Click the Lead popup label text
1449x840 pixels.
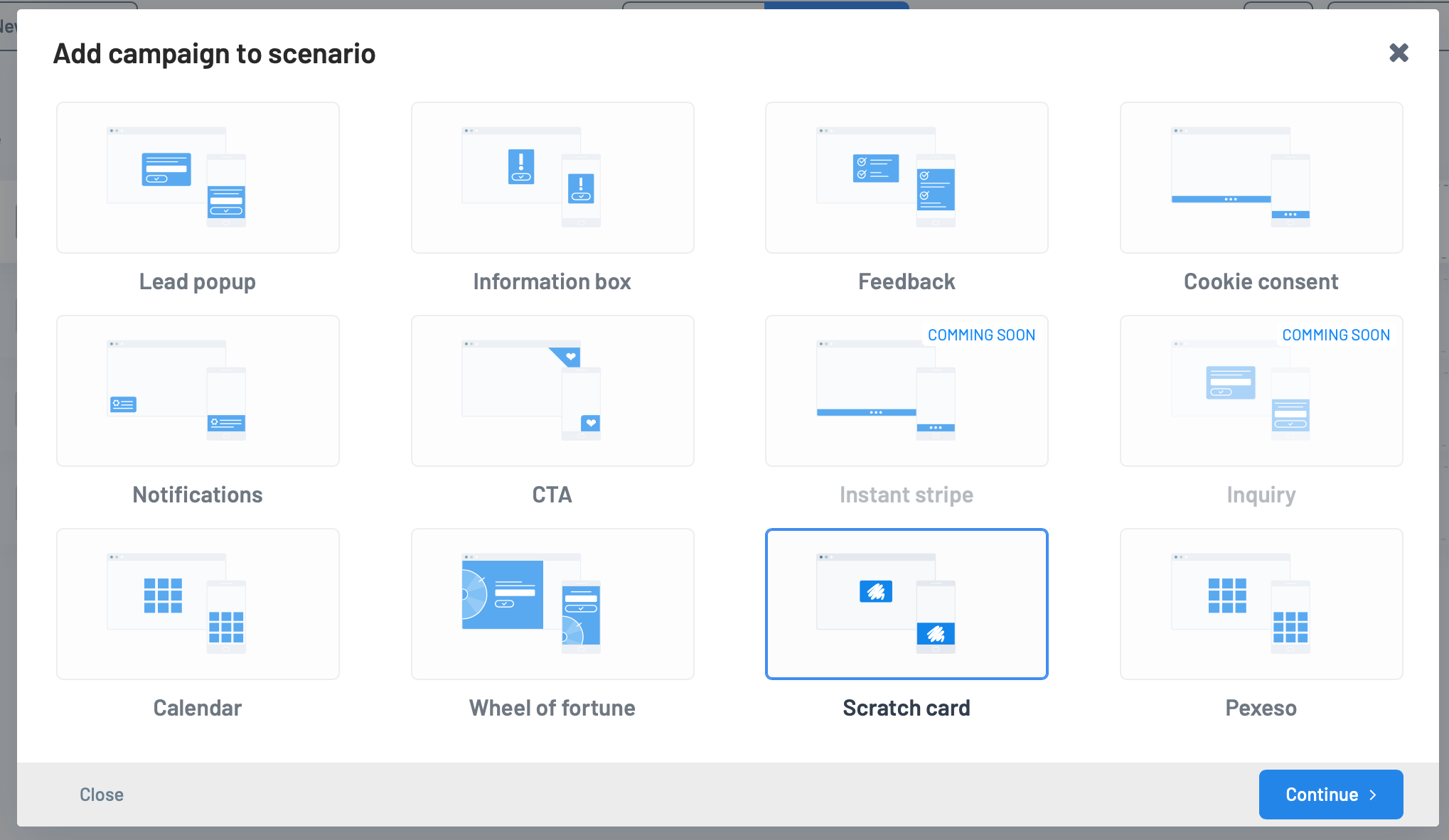[x=198, y=281]
